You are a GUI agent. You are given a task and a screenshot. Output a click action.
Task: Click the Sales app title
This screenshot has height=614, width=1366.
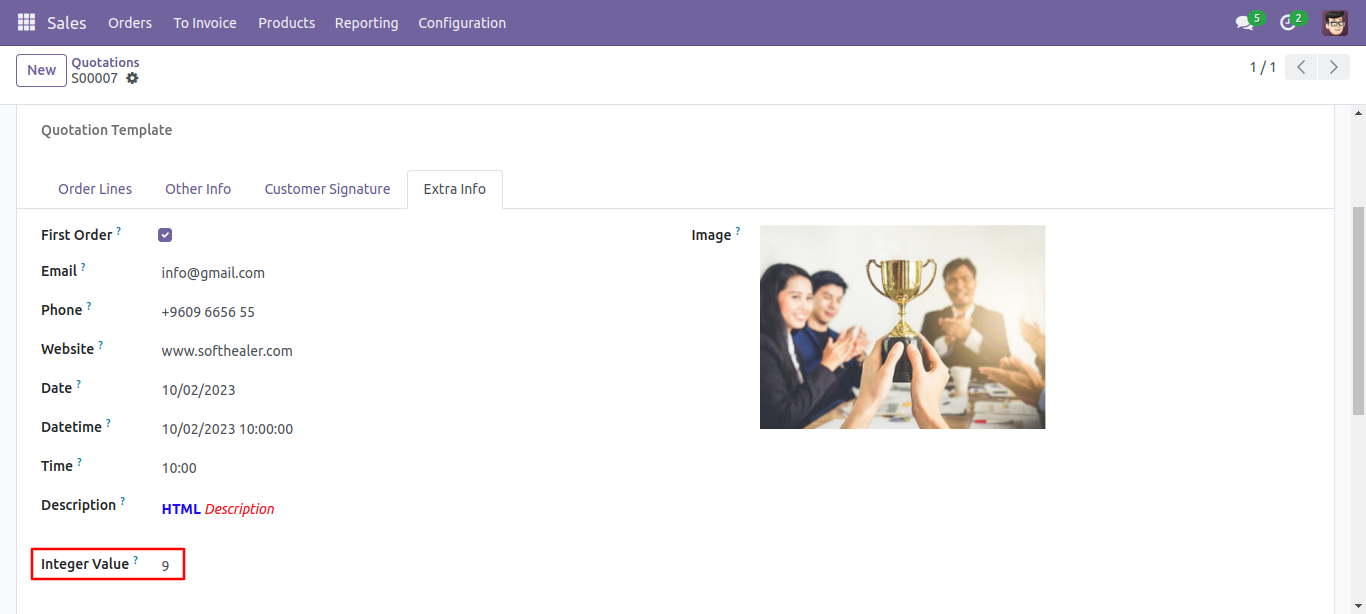click(67, 22)
